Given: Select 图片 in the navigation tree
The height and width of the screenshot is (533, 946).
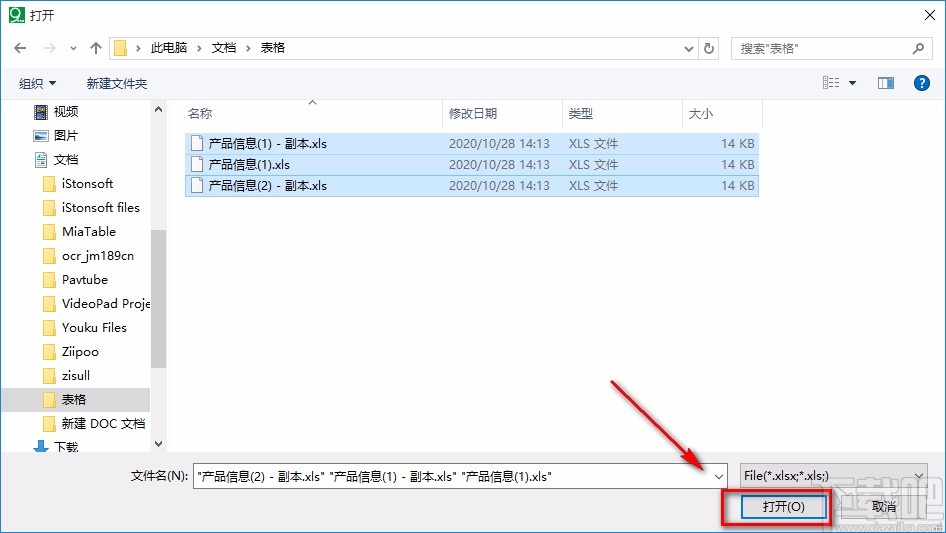Looking at the screenshot, I should [66, 136].
